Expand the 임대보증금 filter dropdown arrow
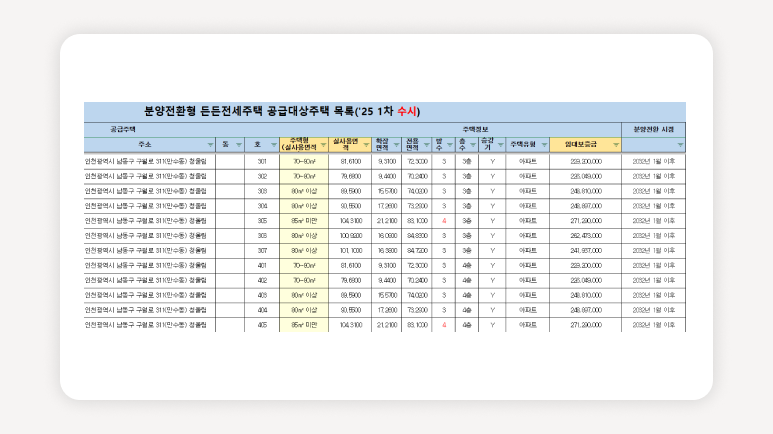 (616, 145)
